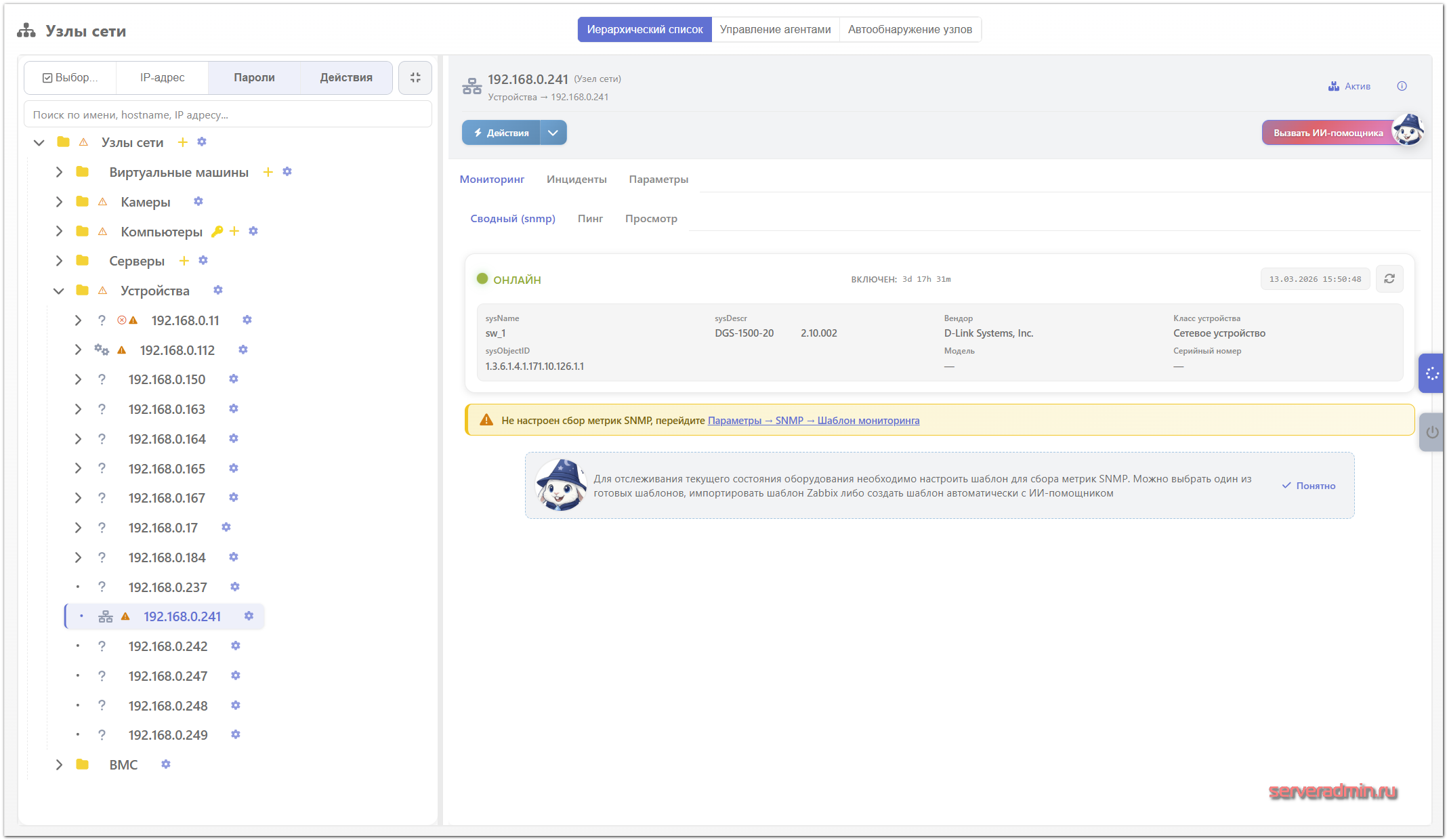Click the Вызвать ИИ-помощника button

point(1328,133)
